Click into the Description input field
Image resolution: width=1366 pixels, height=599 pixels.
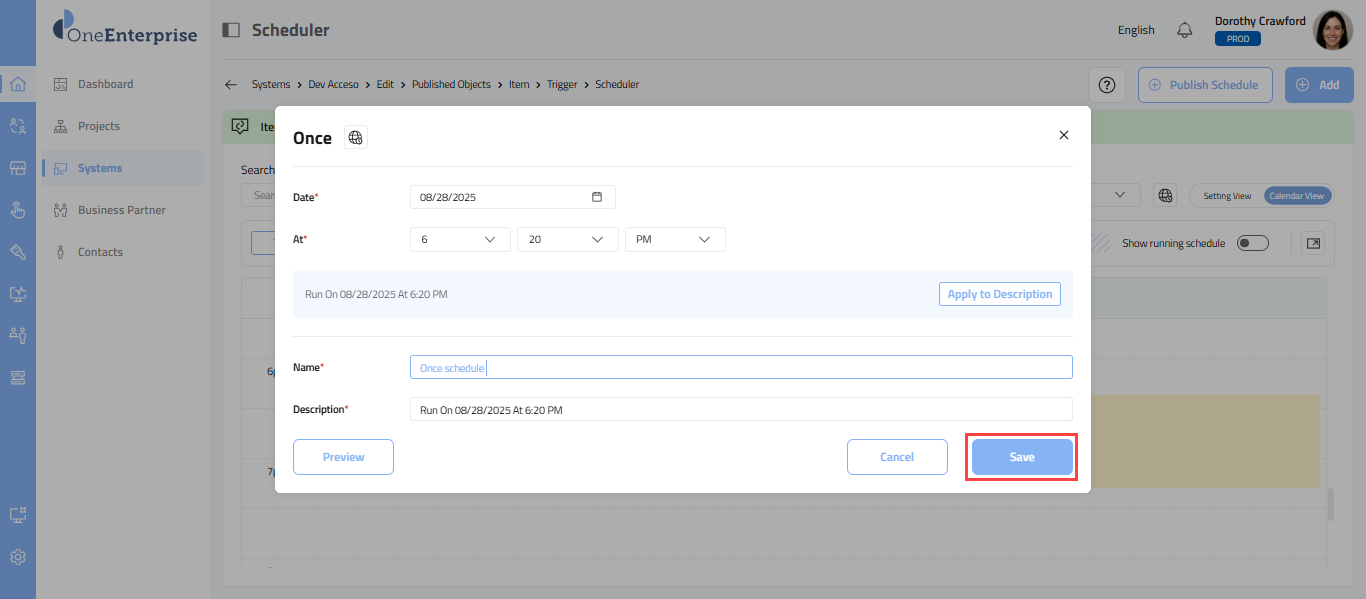pos(740,410)
